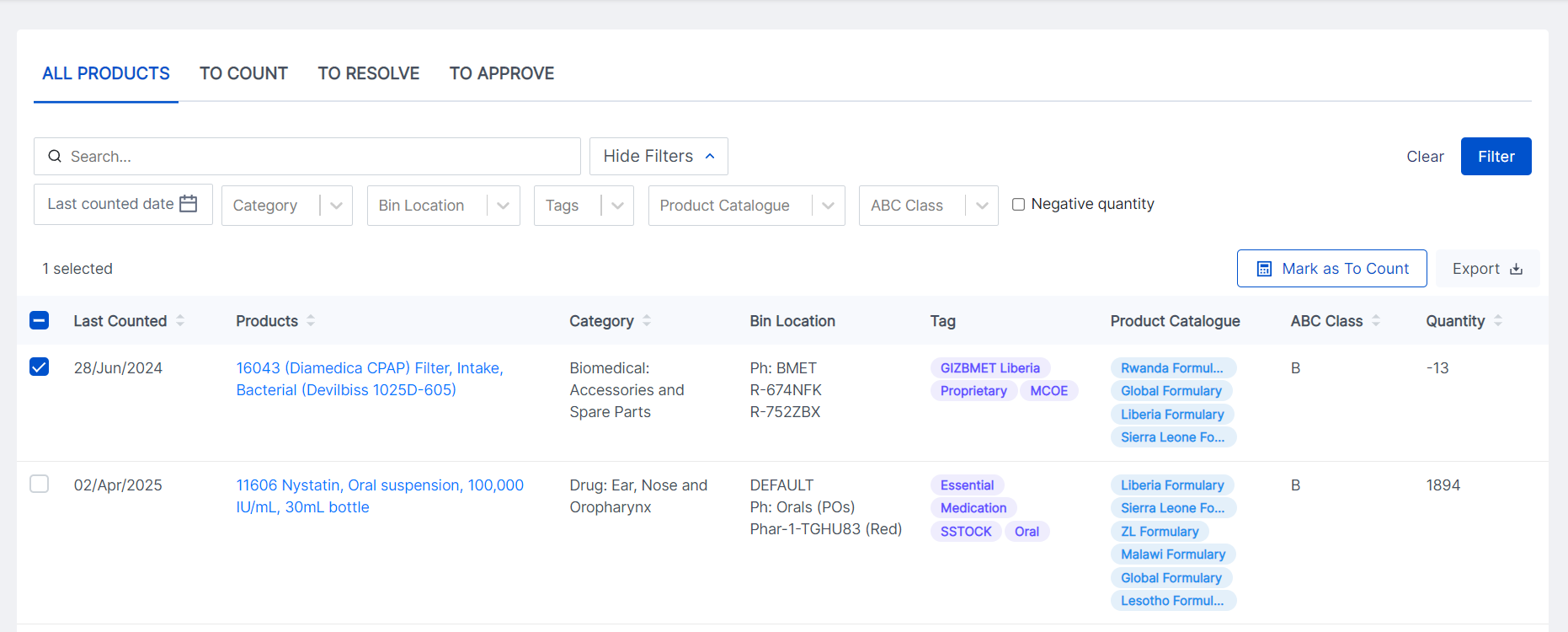Collapse filters with Hide Filters
Screen dimensions: 1568x632
coord(659,157)
